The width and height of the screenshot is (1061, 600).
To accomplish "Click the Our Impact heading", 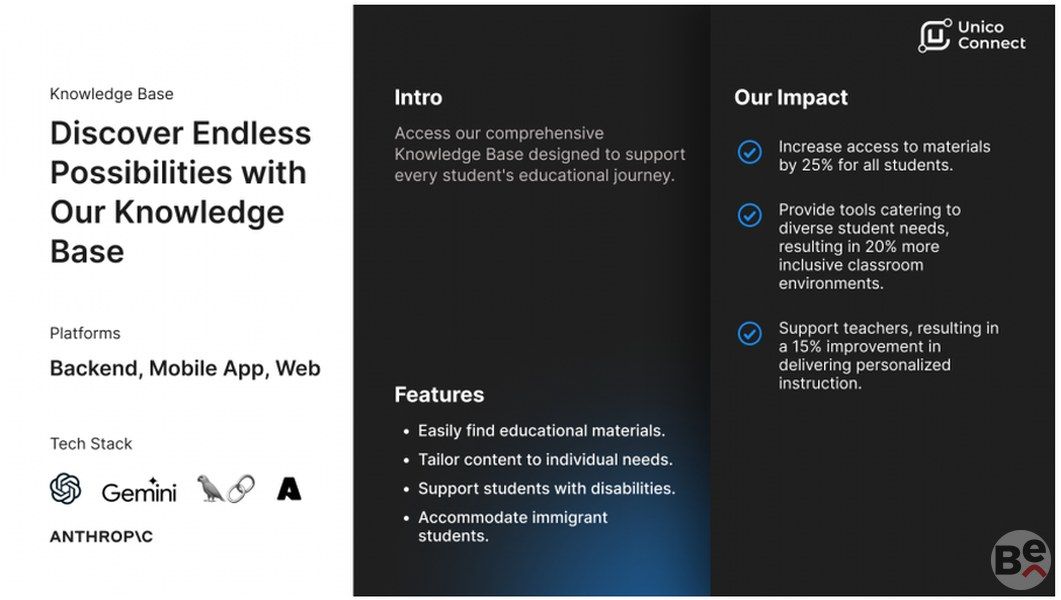I will coord(790,97).
